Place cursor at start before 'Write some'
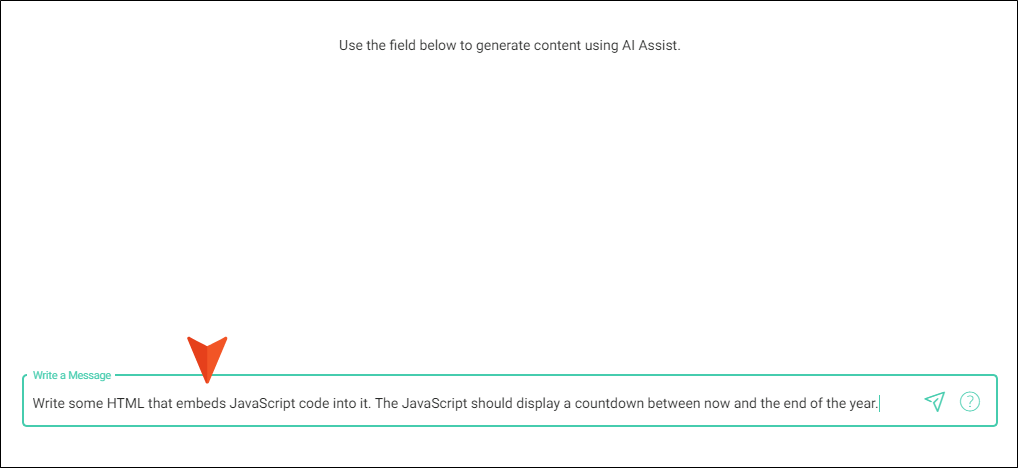The width and height of the screenshot is (1018, 468). pyautogui.click(x=33, y=403)
